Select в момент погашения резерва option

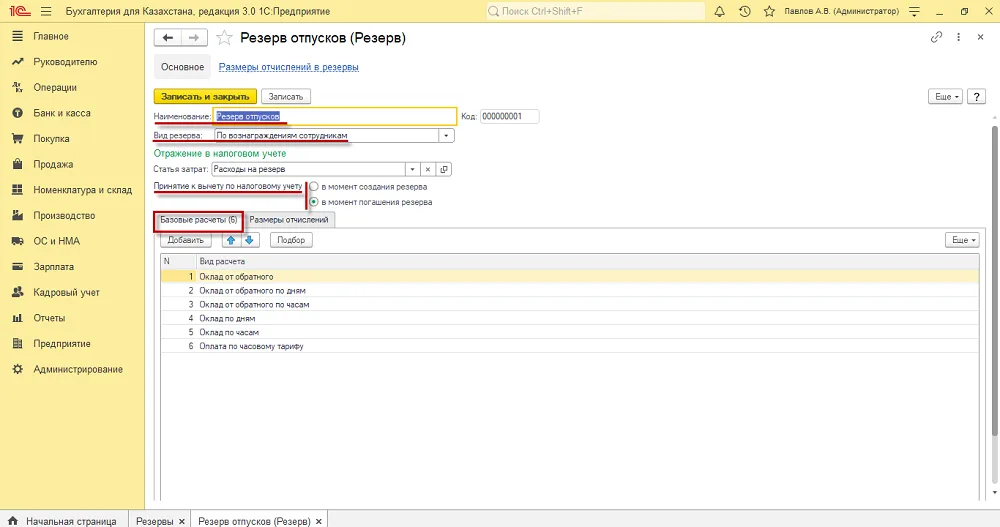[314, 202]
